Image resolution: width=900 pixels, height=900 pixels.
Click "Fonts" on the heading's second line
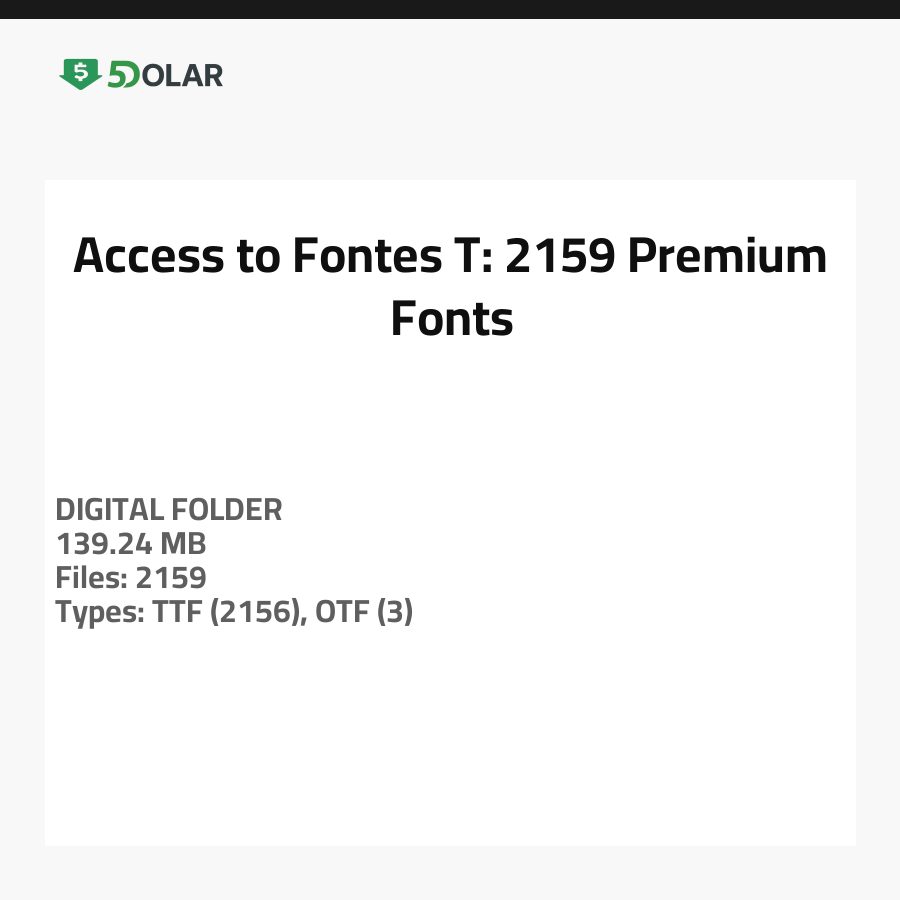pos(451,318)
